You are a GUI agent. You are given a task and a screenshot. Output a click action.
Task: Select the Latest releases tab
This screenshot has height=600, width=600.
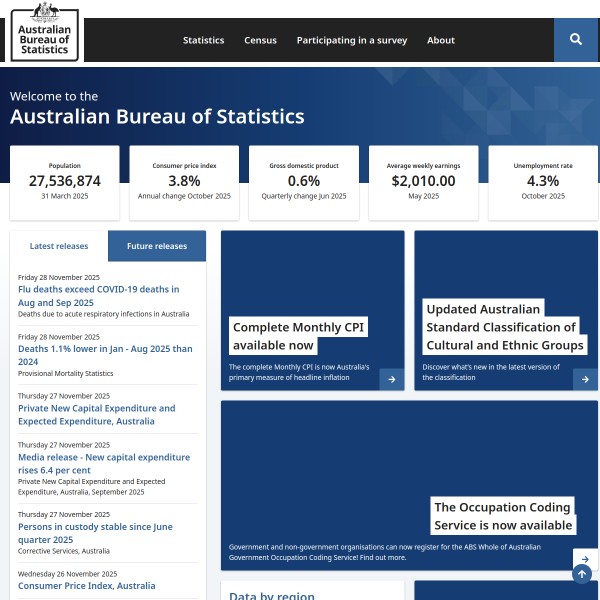coord(59,246)
